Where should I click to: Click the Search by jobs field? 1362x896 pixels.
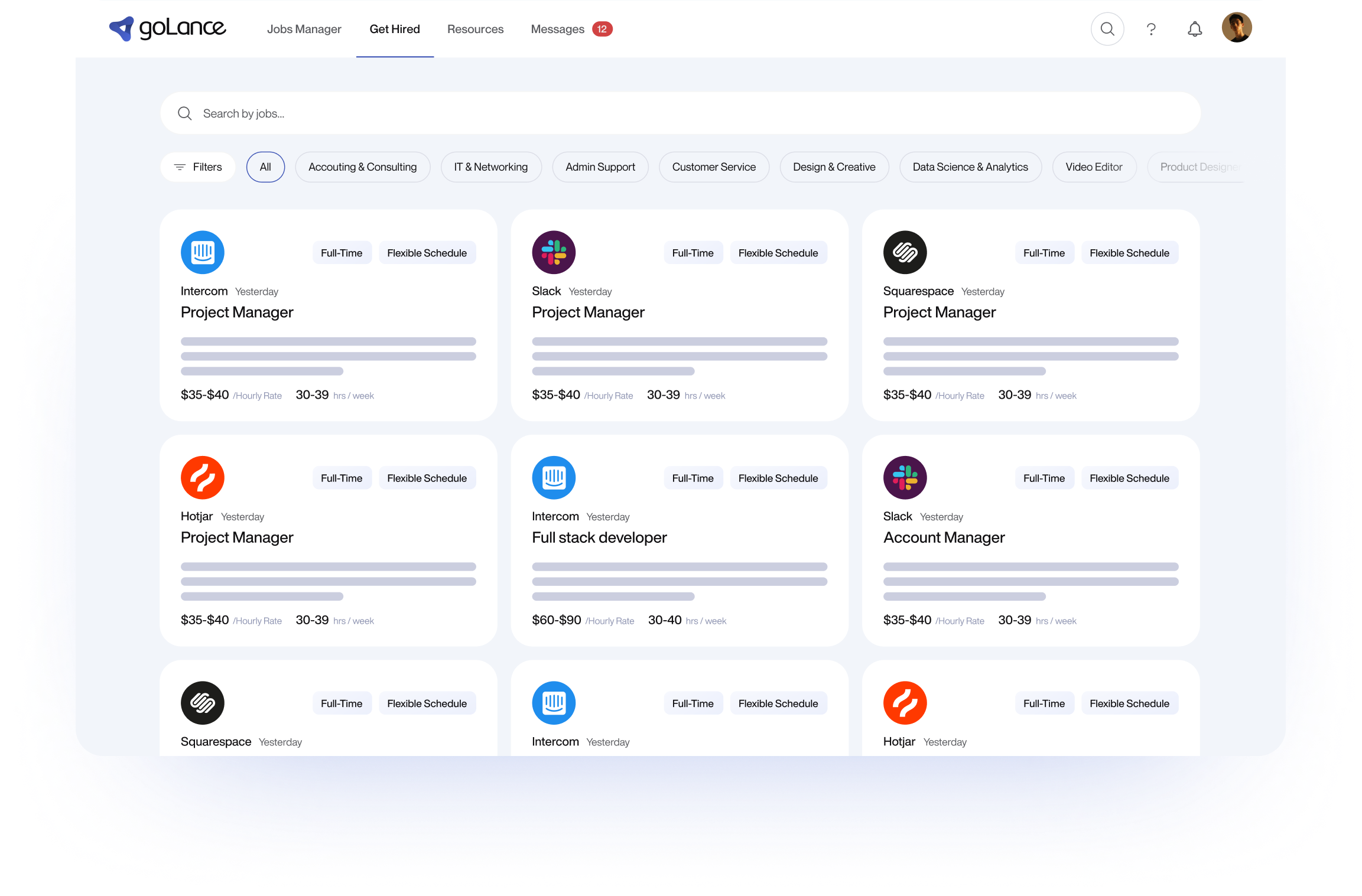point(680,113)
